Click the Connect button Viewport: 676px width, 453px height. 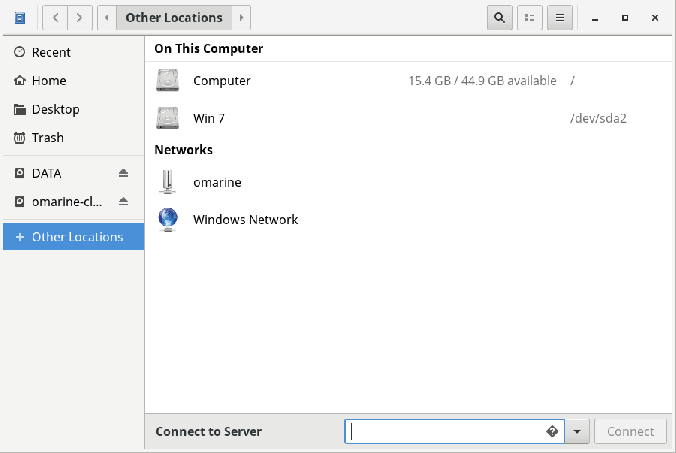pyautogui.click(x=630, y=432)
